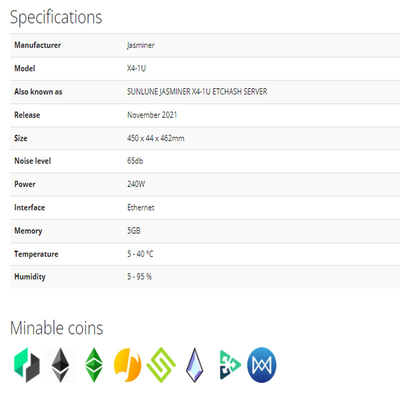Click the size value '450 x 44 x 462mm'
The height and width of the screenshot is (400, 400).
point(156,138)
